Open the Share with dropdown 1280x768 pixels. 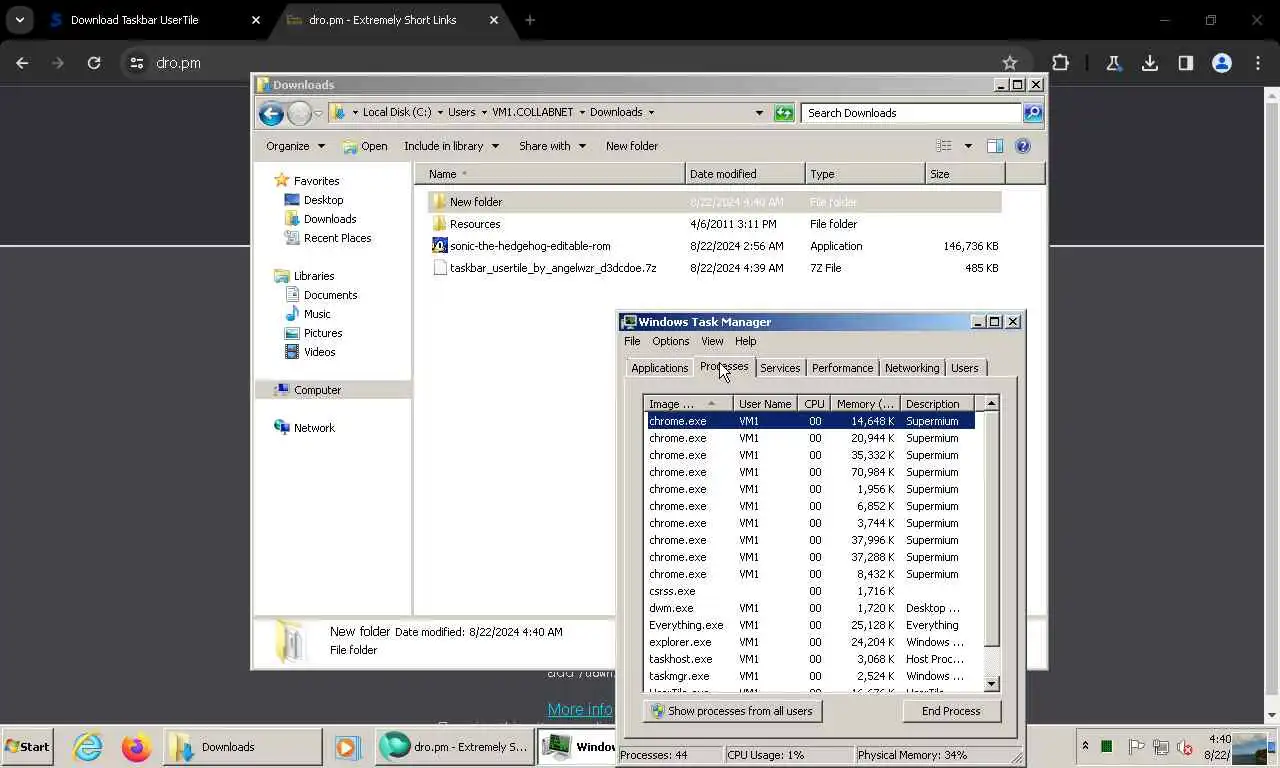click(x=552, y=146)
